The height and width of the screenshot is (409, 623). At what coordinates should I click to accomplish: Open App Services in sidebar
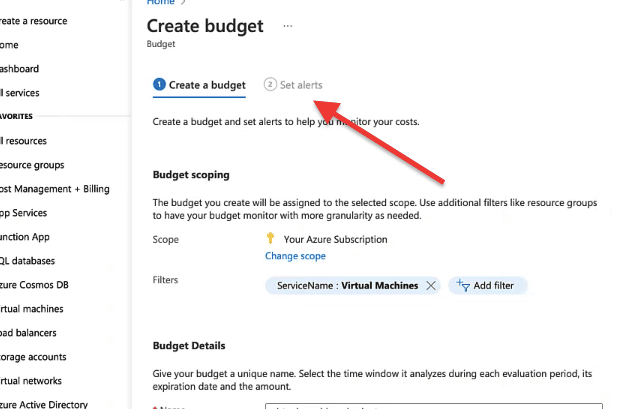click(23, 213)
